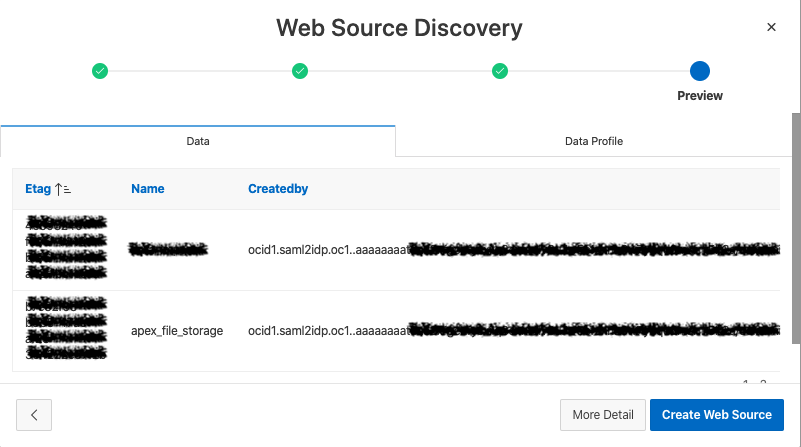Click the Create Web Source button
This screenshot has width=801, height=447.
click(x=717, y=414)
